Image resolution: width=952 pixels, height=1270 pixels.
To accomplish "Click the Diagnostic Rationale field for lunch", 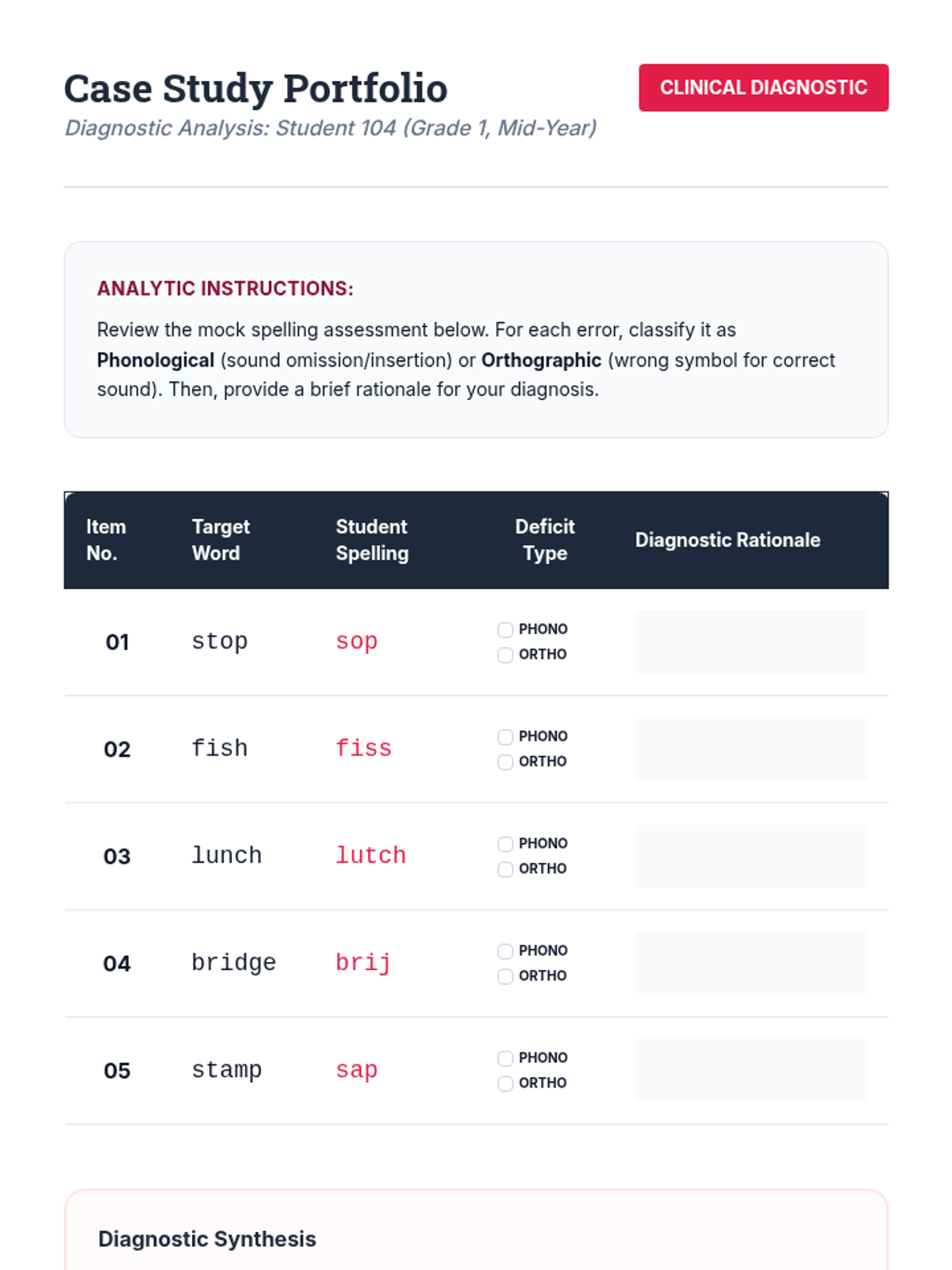I will (x=750, y=856).
